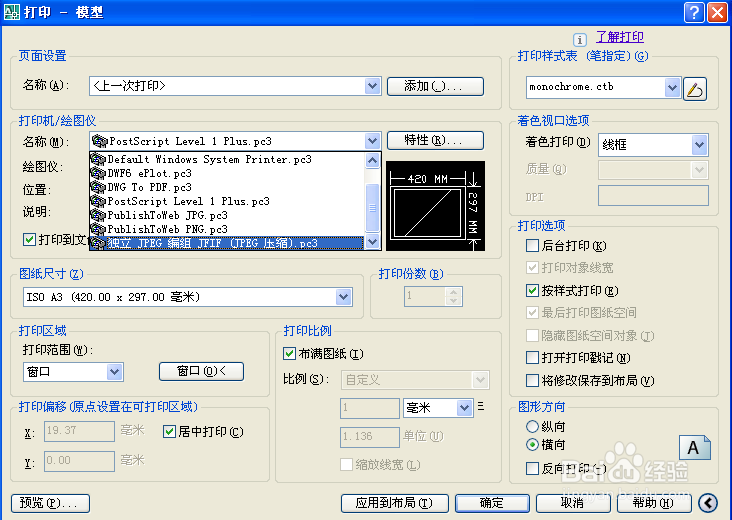Click the collapse arrow icon at bottom right
Screen dimensions: 732x520
[708, 503]
